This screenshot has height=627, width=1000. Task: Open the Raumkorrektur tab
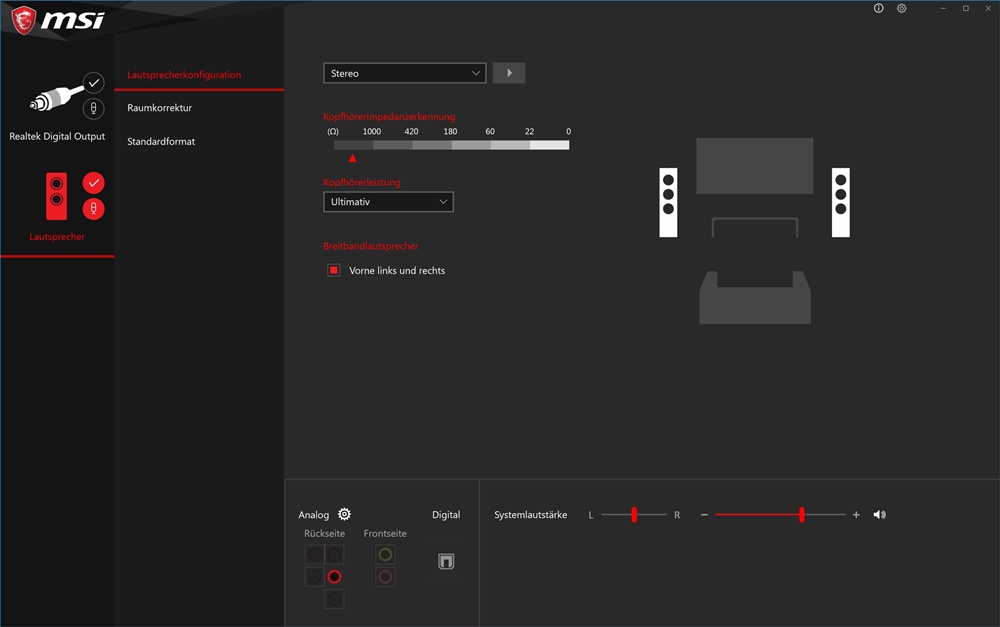click(160, 108)
